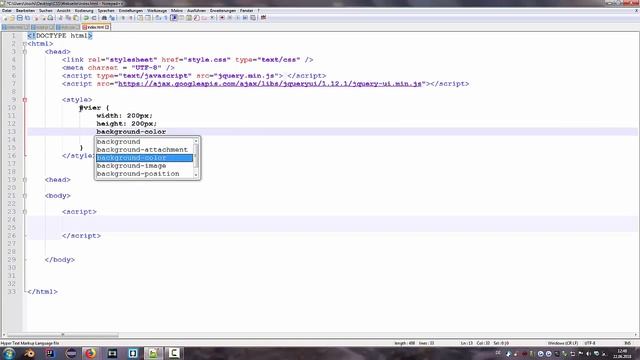Click the Redo toolbar icon
640x360 pixels.
[94, 18]
